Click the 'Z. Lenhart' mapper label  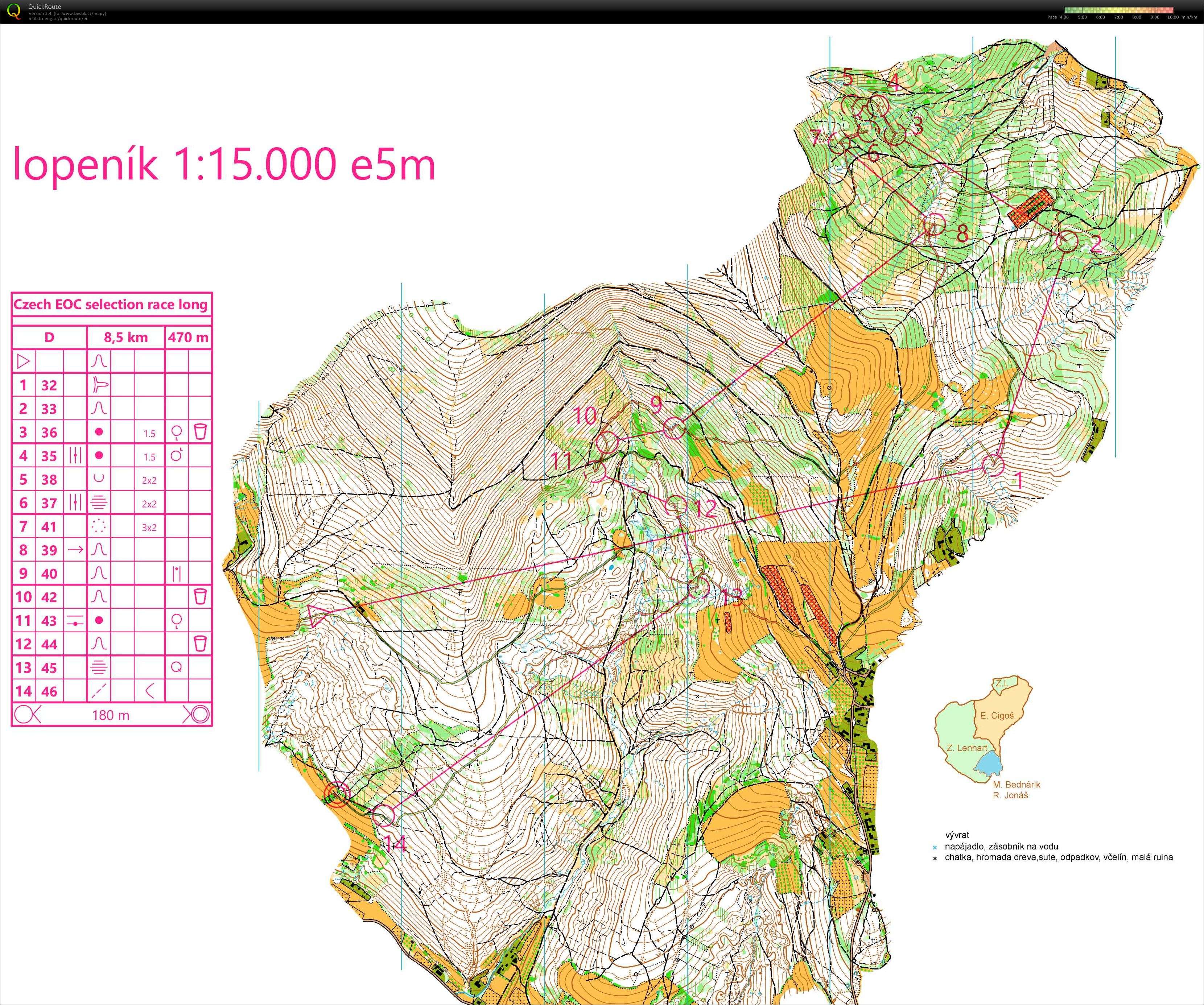[x=966, y=748]
